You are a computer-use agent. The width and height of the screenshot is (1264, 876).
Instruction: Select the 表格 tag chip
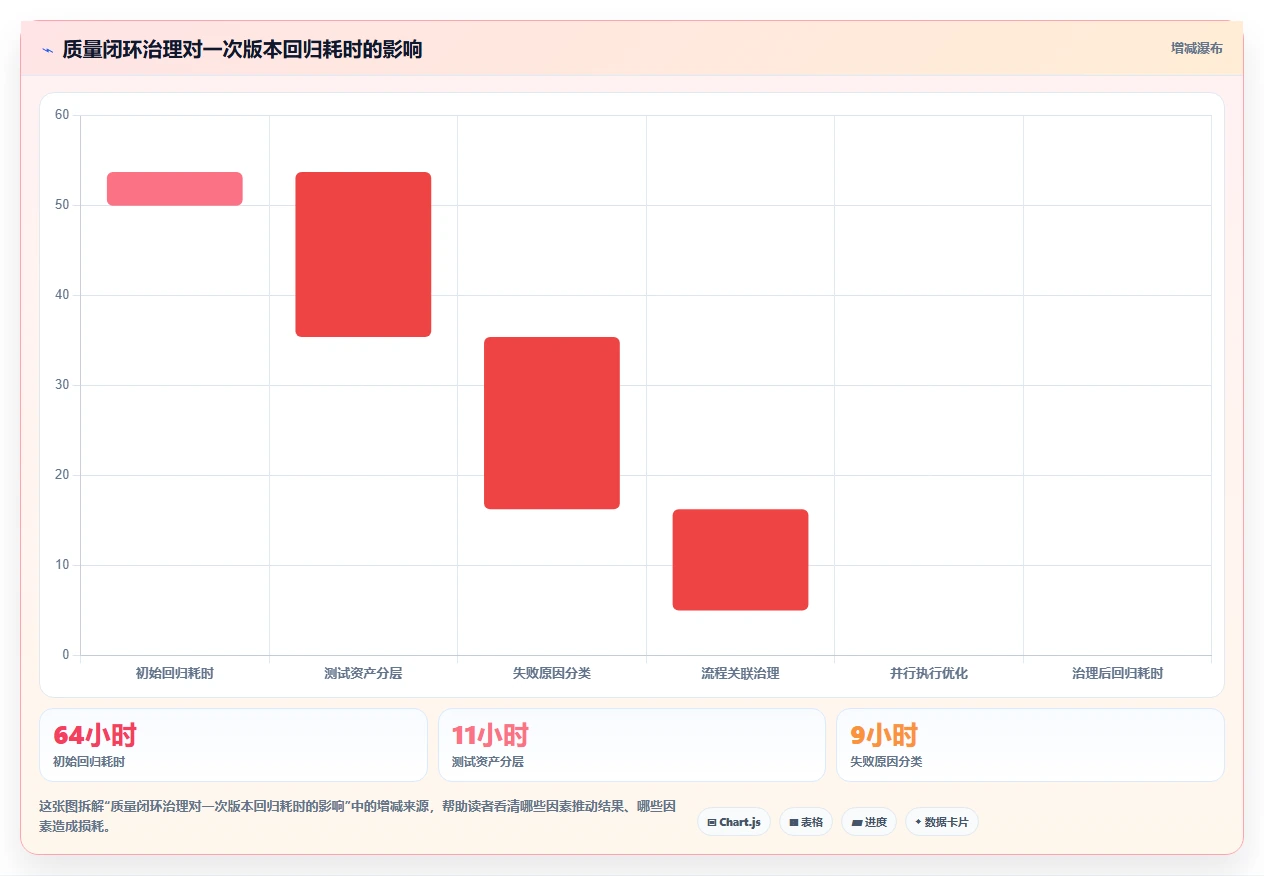click(806, 822)
